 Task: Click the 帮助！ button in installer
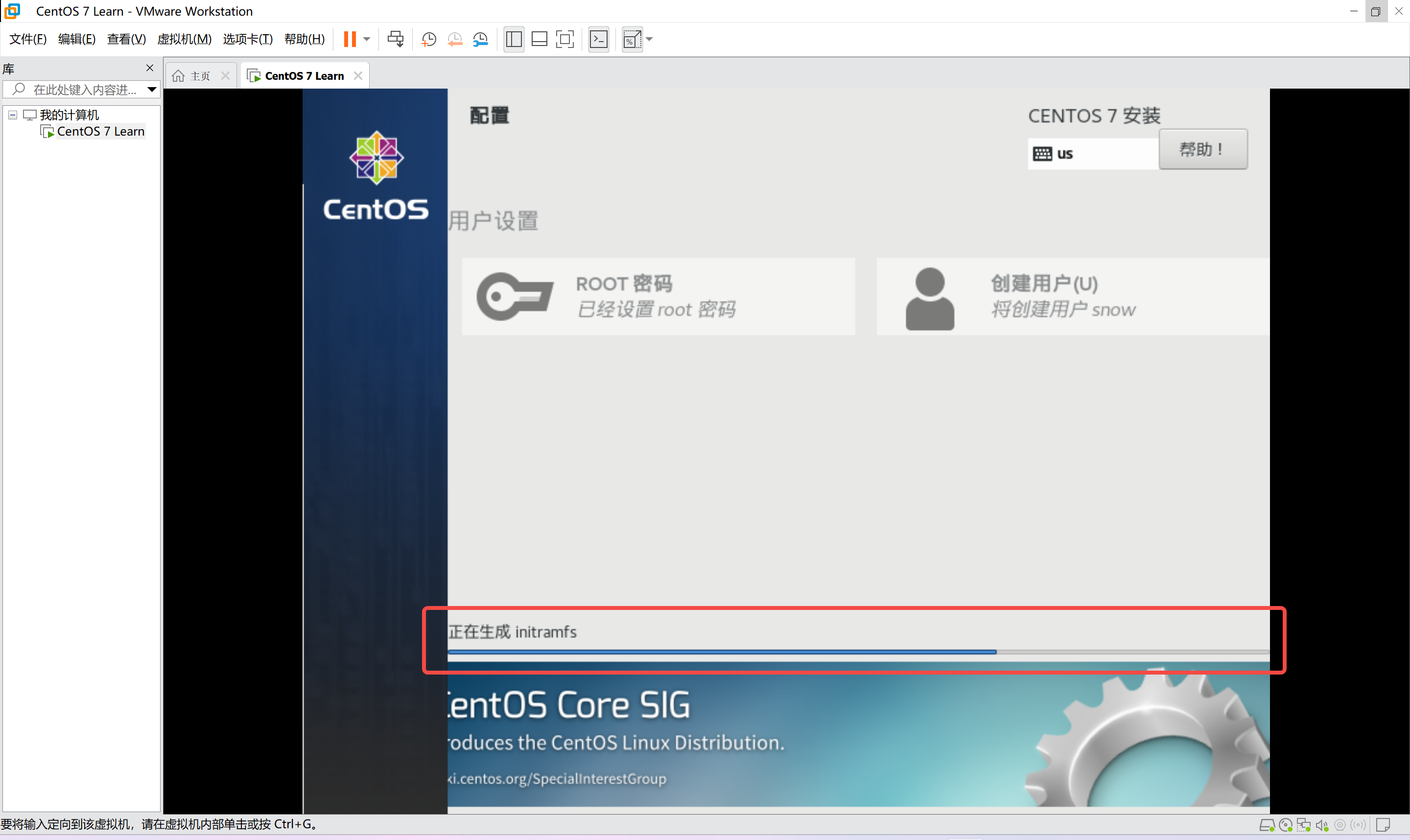coord(1203,149)
